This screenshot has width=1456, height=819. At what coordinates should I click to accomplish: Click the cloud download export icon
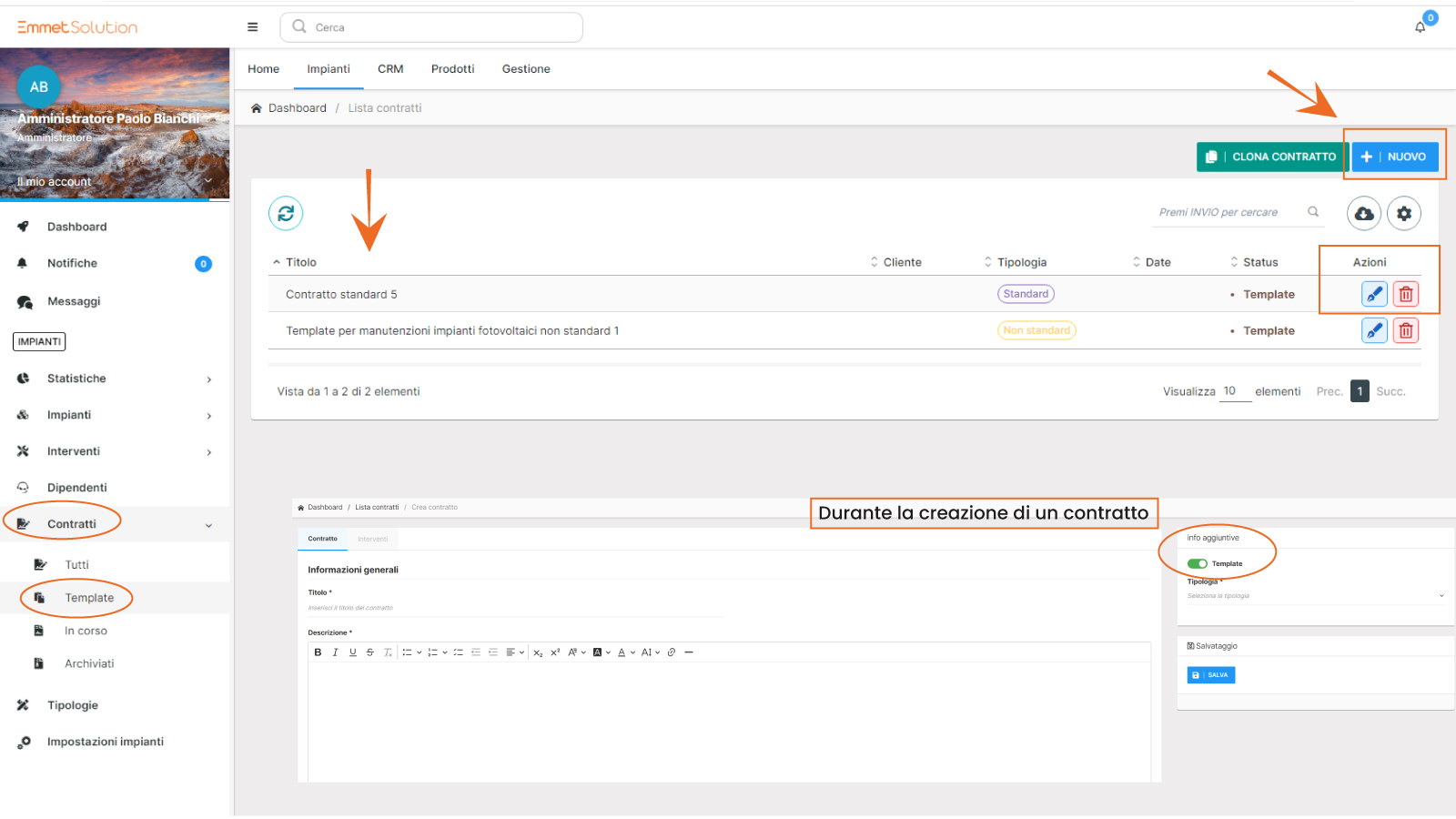[x=1364, y=213]
